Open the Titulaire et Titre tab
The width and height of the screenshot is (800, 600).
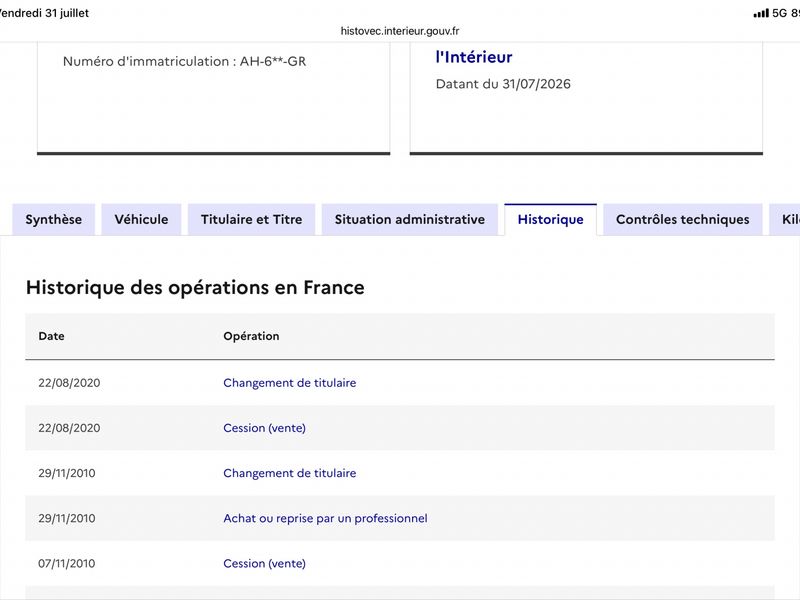point(252,219)
